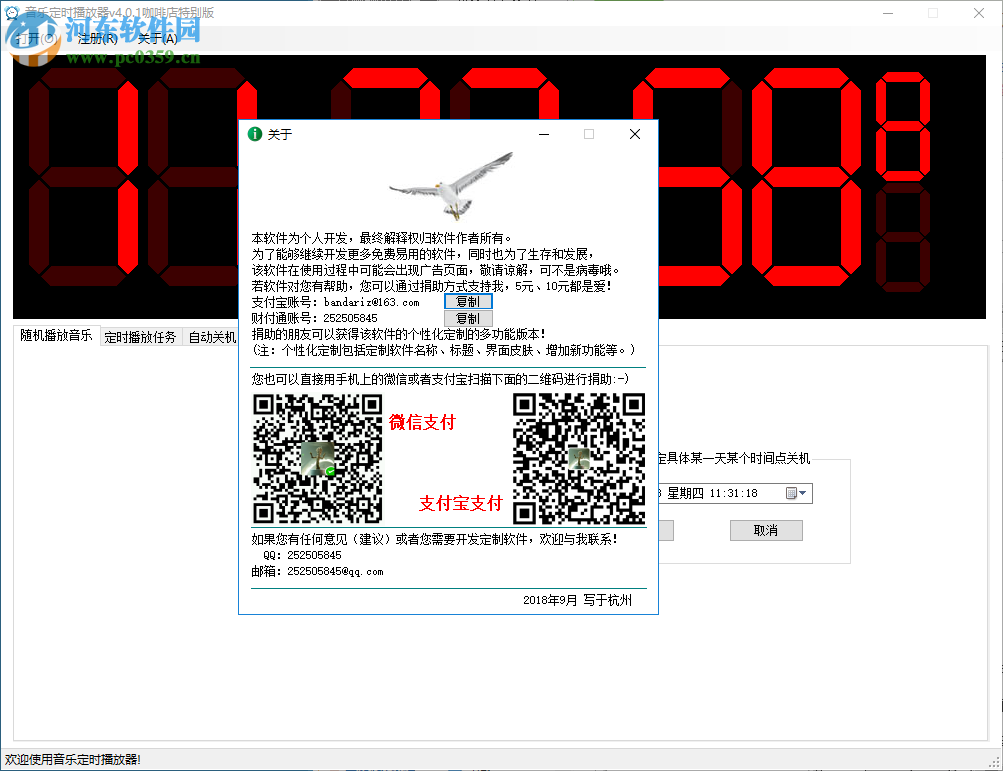Click the 财付通账号 252505845 text
This screenshot has width=1003, height=771.
tap(314, 318)
